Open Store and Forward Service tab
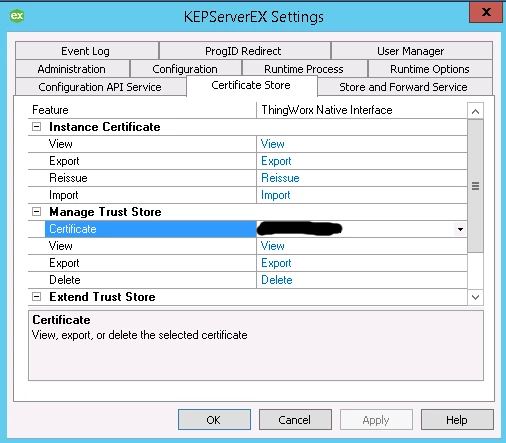Viewport: 506px width, 443px height. tap(404, 87)
